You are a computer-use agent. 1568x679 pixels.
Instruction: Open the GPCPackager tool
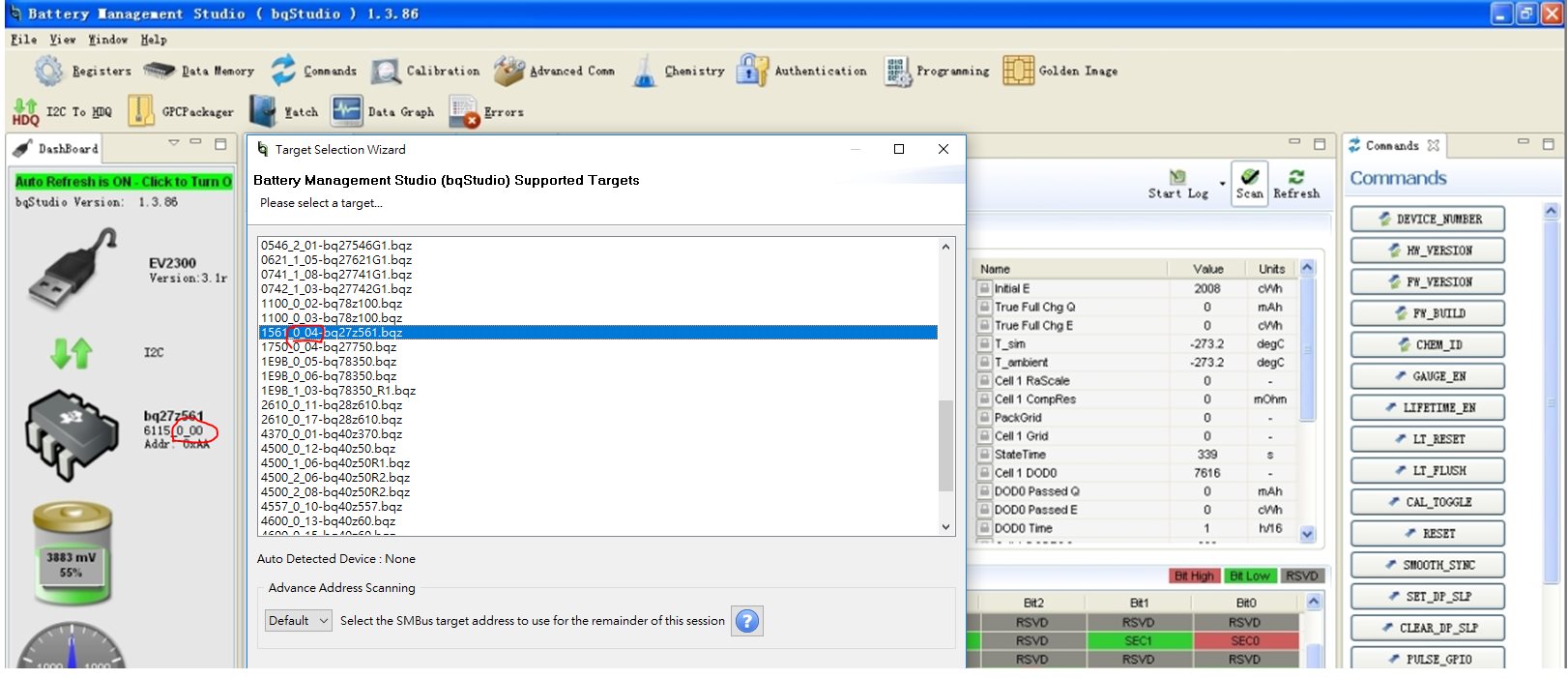(x=181, y=111)
